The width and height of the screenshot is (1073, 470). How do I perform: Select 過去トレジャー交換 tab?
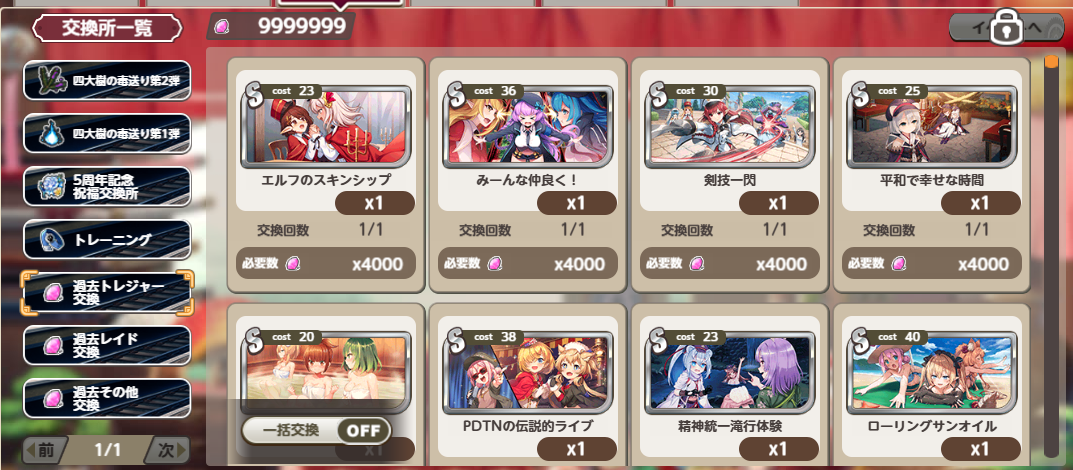click(107, 293)
